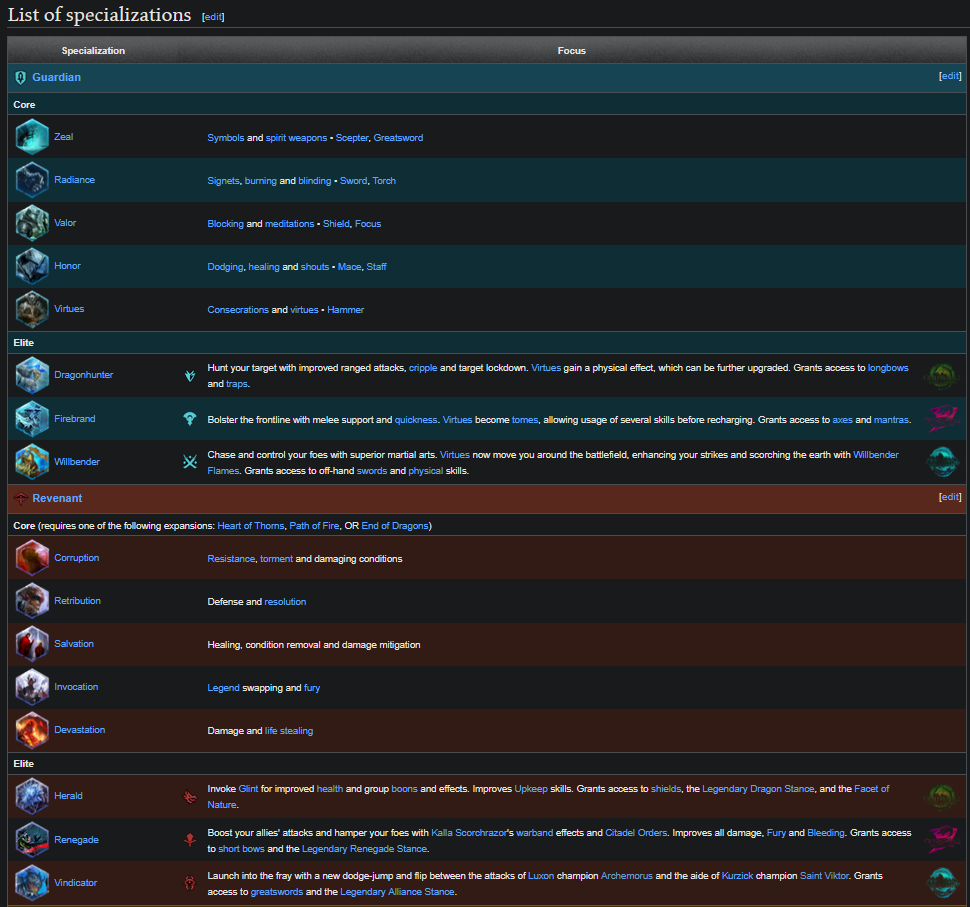Edit the List of specializations section

pos(213,17)
